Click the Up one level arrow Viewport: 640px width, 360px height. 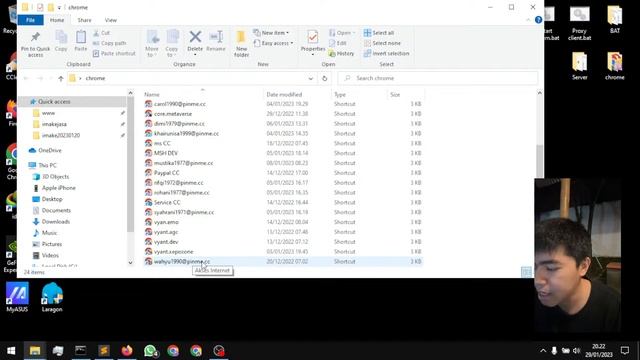click(x=60, y=78)
